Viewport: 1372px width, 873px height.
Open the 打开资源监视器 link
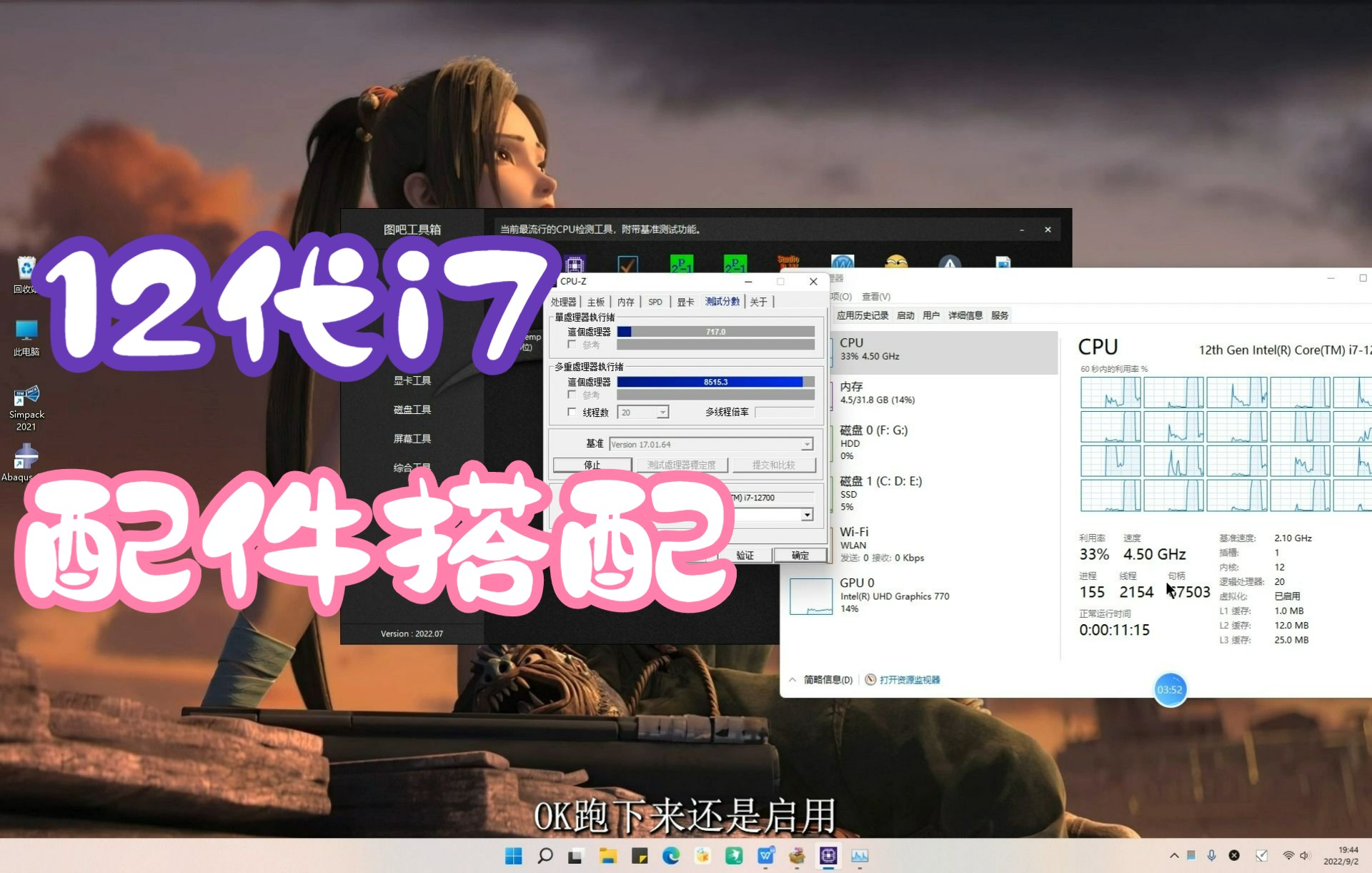click(910, 679)
